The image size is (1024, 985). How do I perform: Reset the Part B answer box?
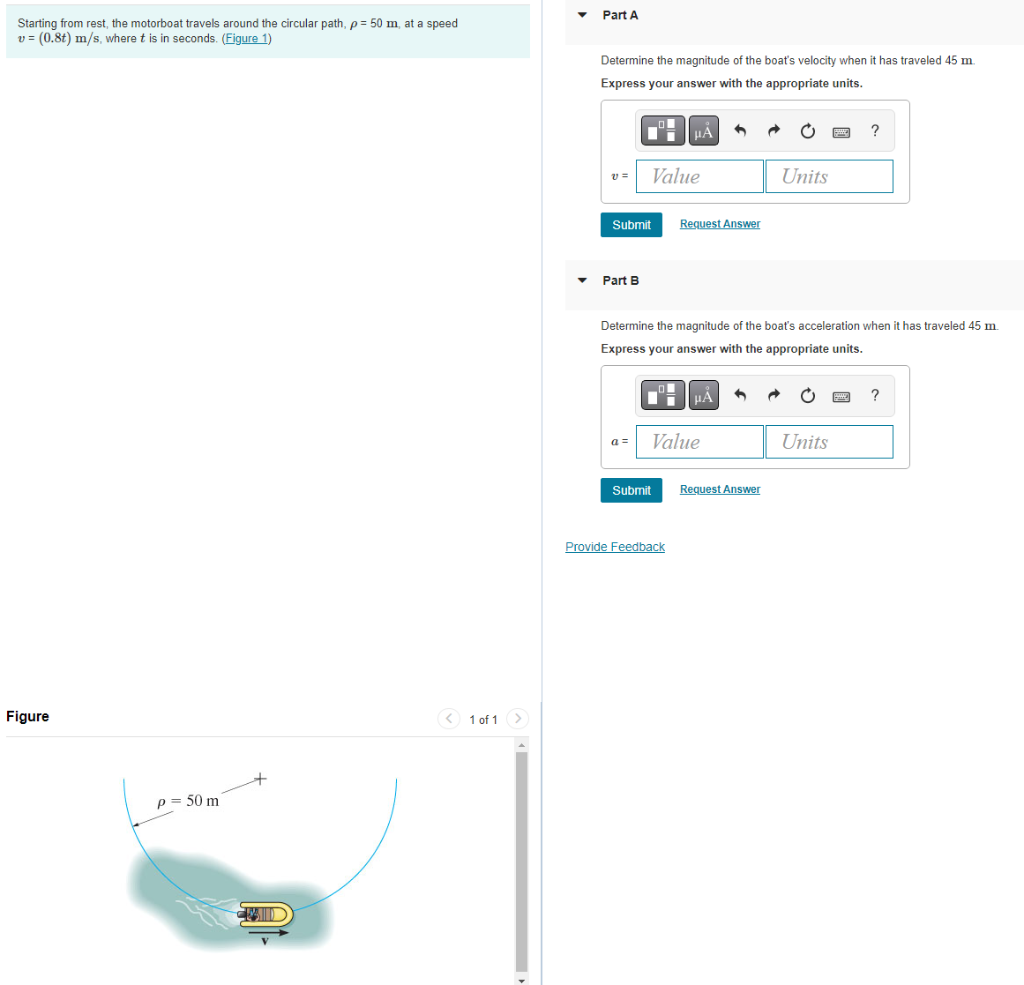807,395
